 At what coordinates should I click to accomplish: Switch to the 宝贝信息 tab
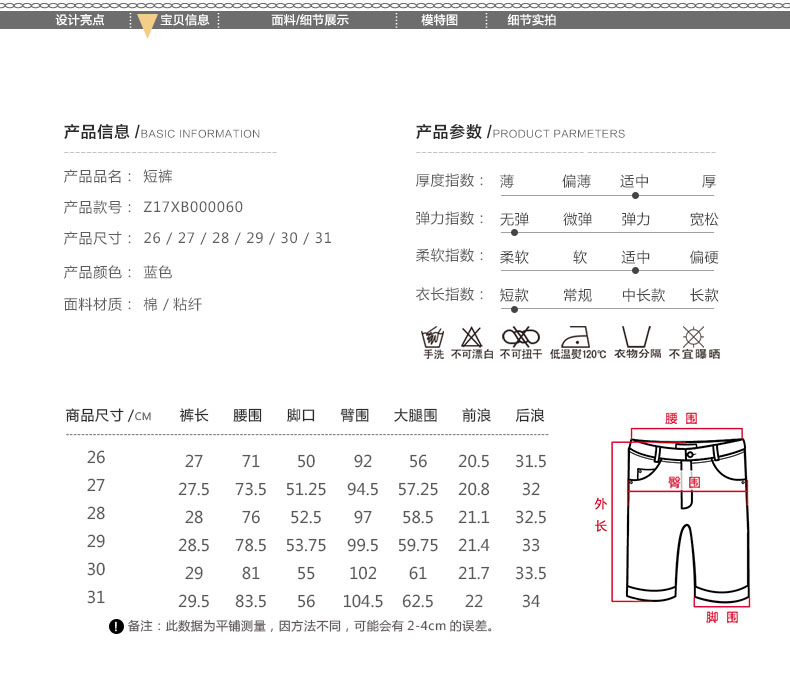point(184,20)
